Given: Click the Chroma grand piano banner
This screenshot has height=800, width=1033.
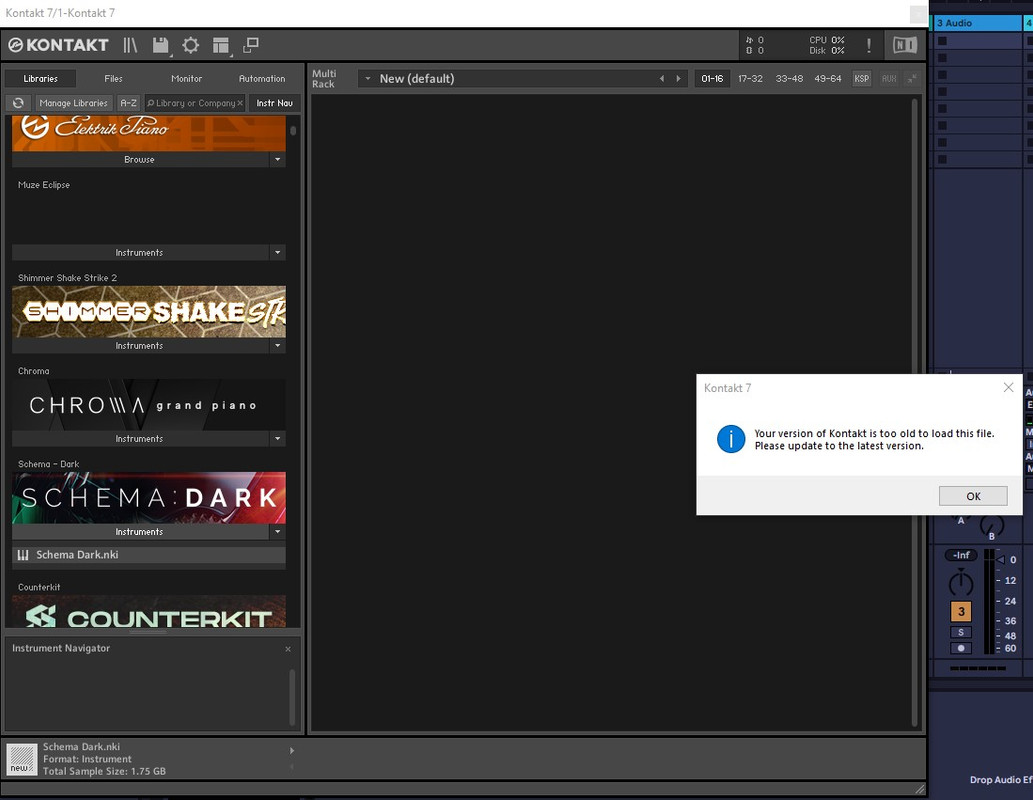Looking at the screenshot, I should pyautogui.click(x=149, y=405).
